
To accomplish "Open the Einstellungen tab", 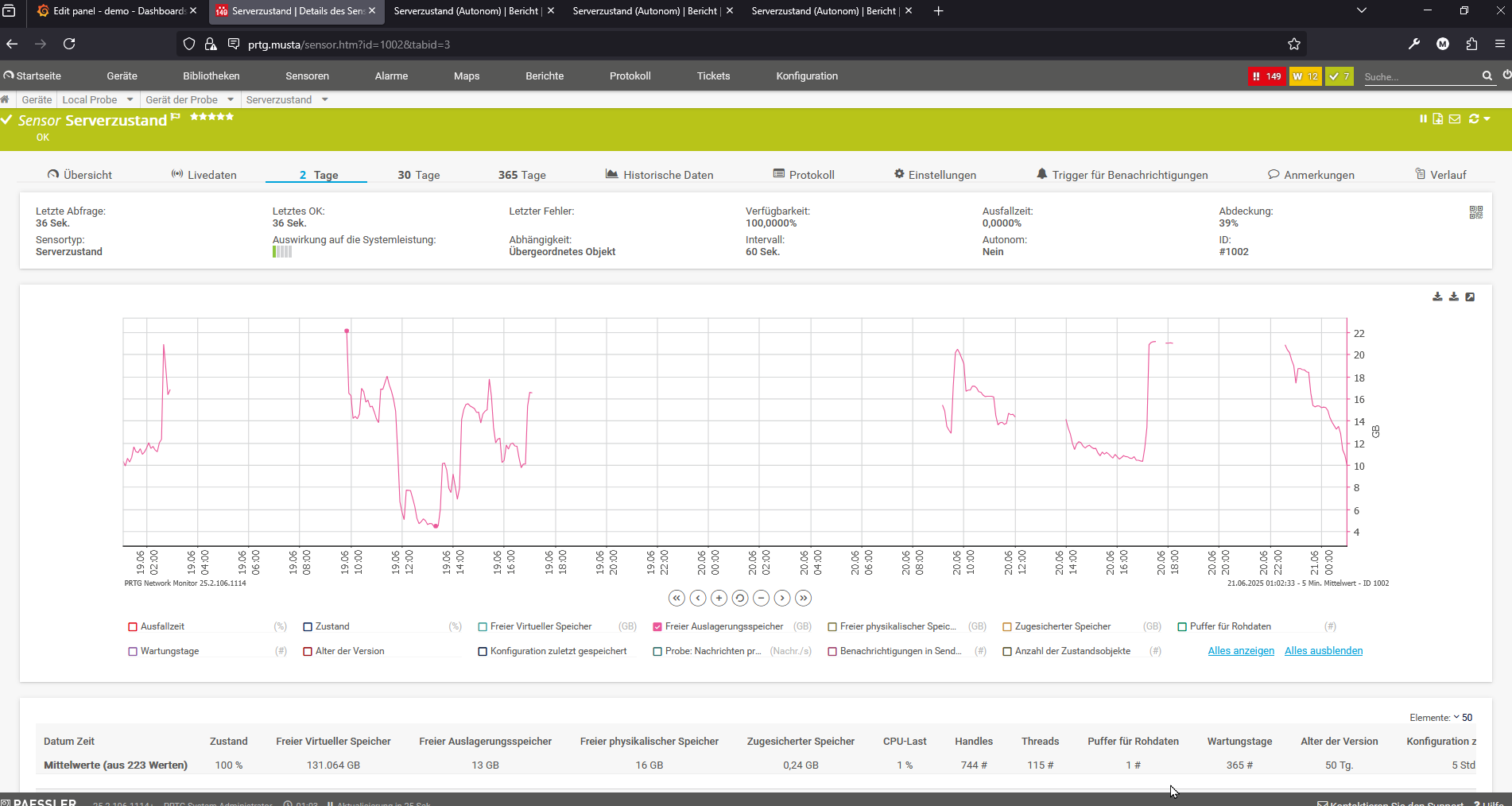I will (935, 175).
